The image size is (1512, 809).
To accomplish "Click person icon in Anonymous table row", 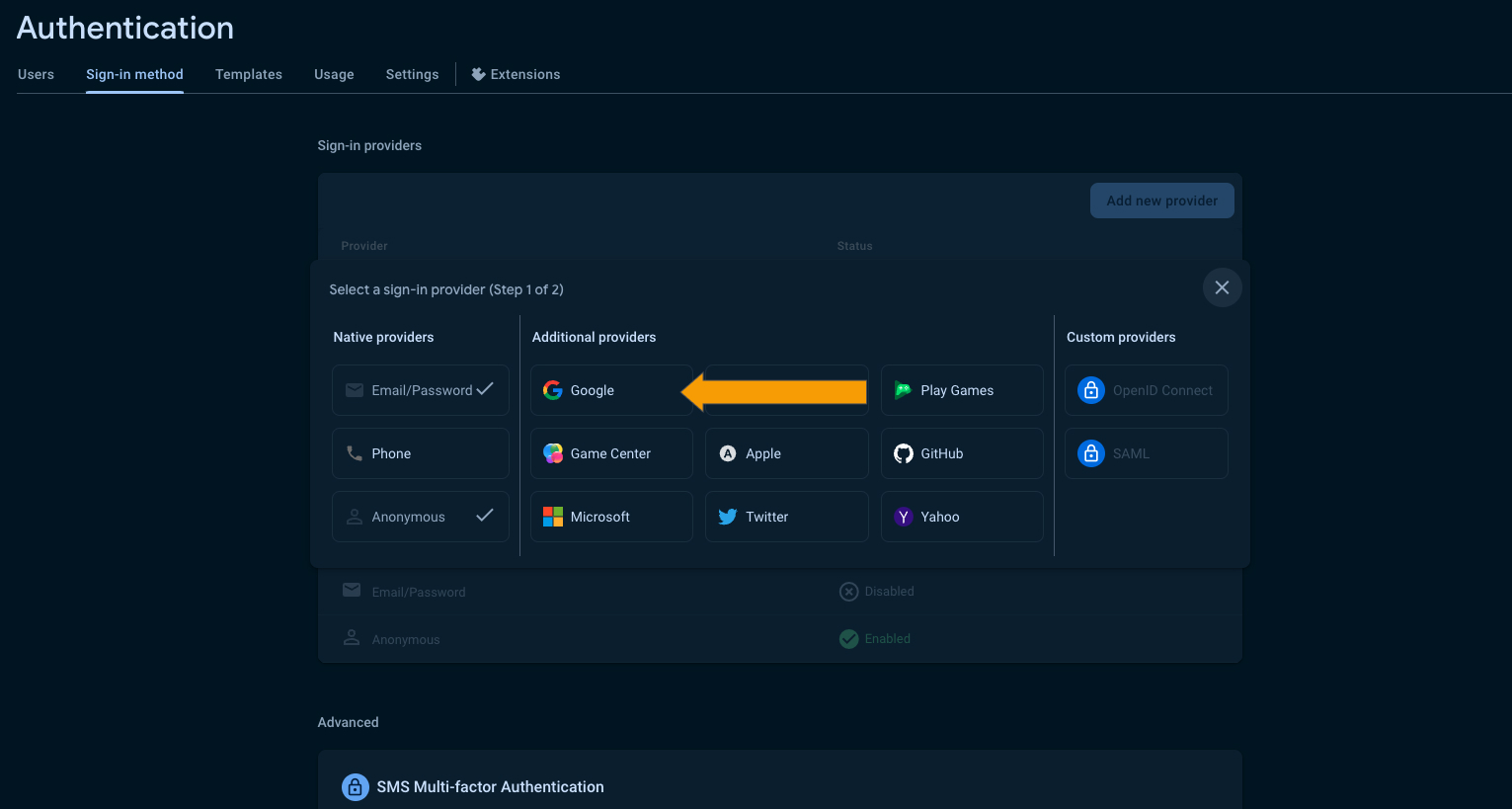I will coord(352,637).
